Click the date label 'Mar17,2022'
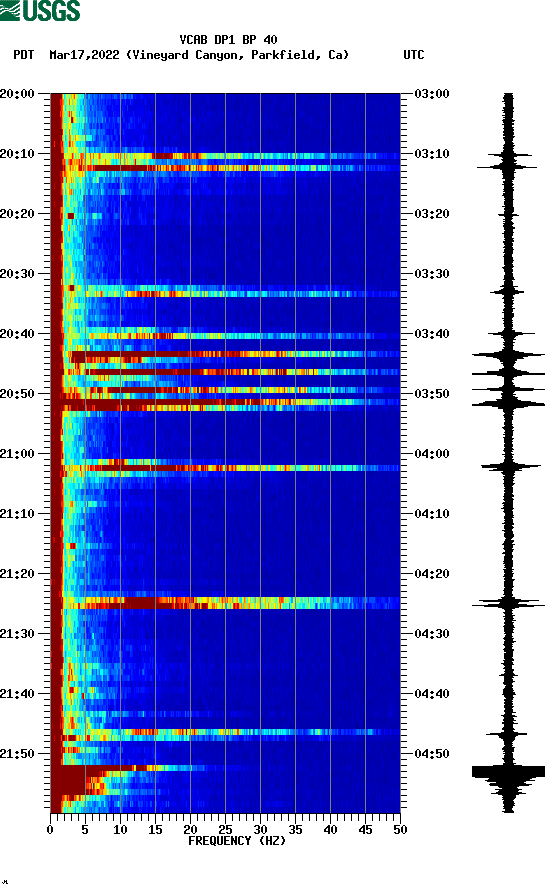The height and width of the screenshot is (893, 552). point(84,55)
